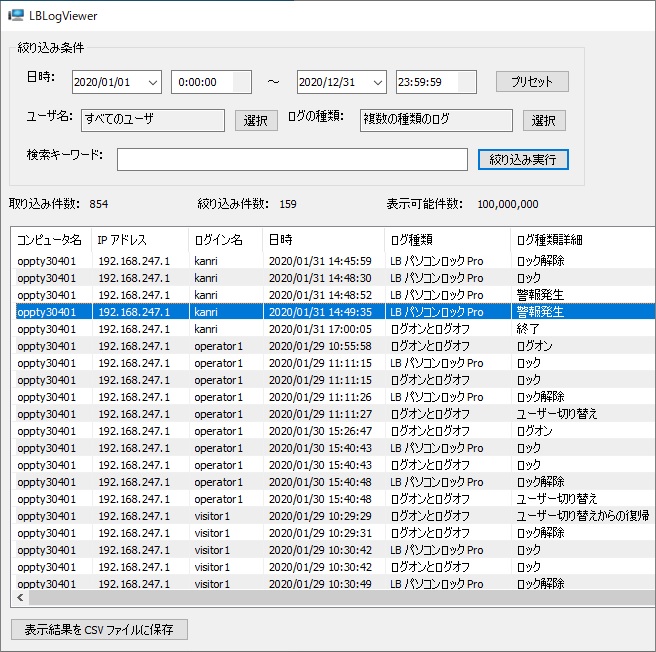Select ロック解除 row at 2020/01/29 11:11:26

tap(334, 397)
